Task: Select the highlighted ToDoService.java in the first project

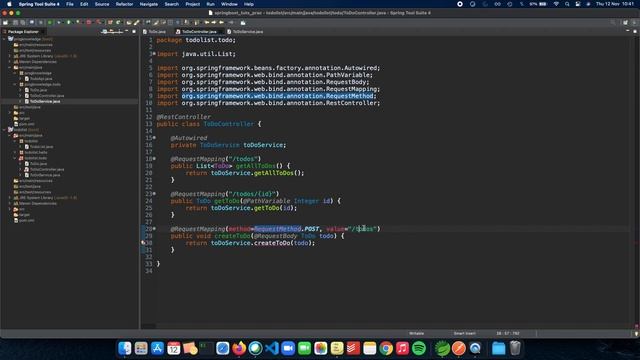Action: click(x=44, y=101)
